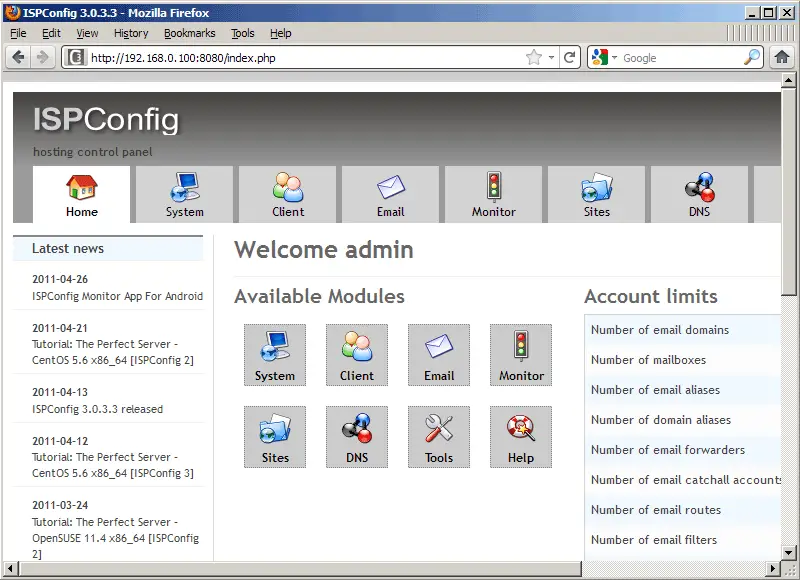800x580 pixels.
Task: Switch to the Sites navigation tab
Action: point(597,194)
